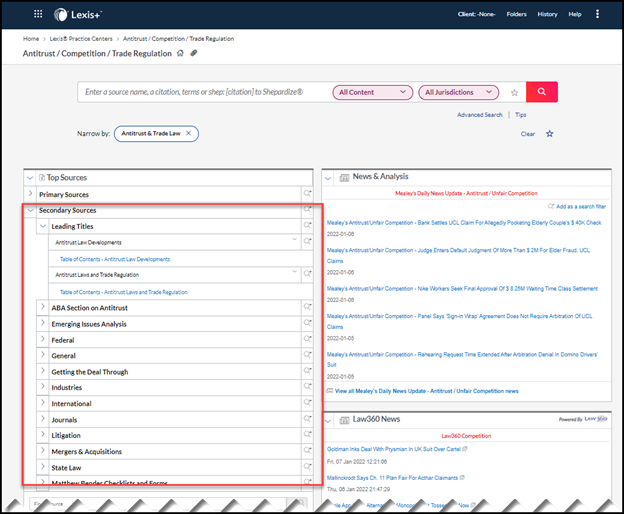The height and width of the screenshot is (515, 625).
Task: Open Table of Contents - Antitrust Laws and Trade Regulation
Action: (x=124, y=292)
